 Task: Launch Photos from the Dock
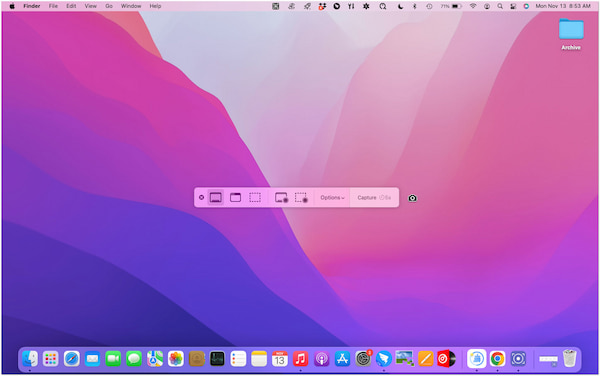(x=176, y=359)
